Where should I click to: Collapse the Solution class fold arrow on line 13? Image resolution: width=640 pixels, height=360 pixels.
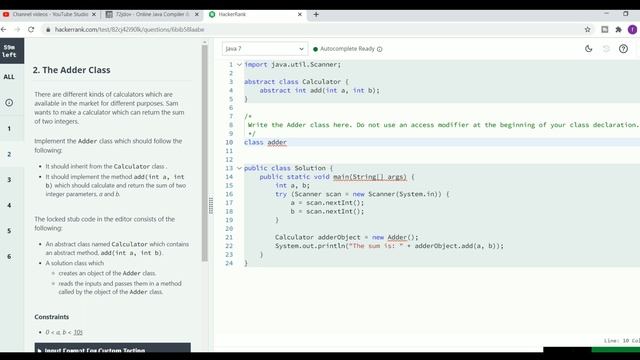(x=240, y=168)
